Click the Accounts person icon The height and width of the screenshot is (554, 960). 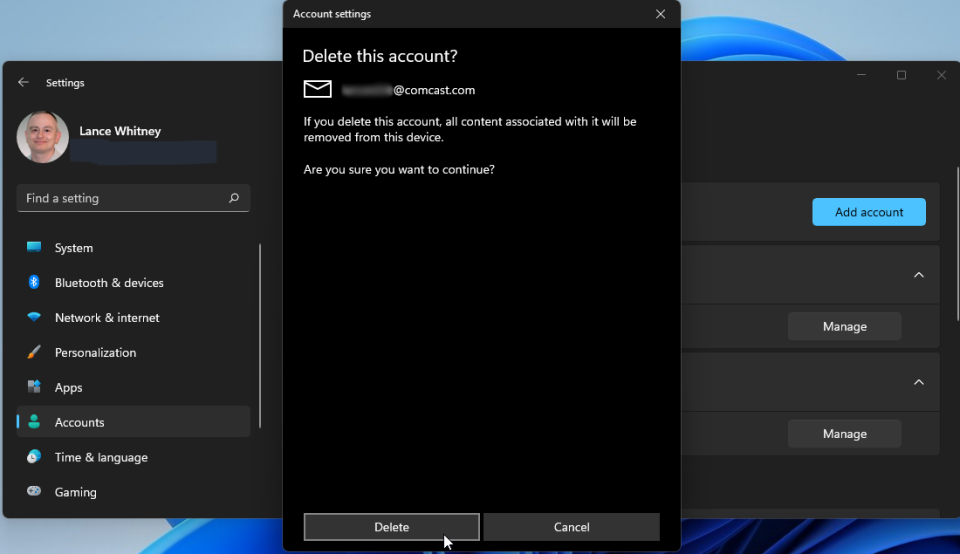click(34, 421)
